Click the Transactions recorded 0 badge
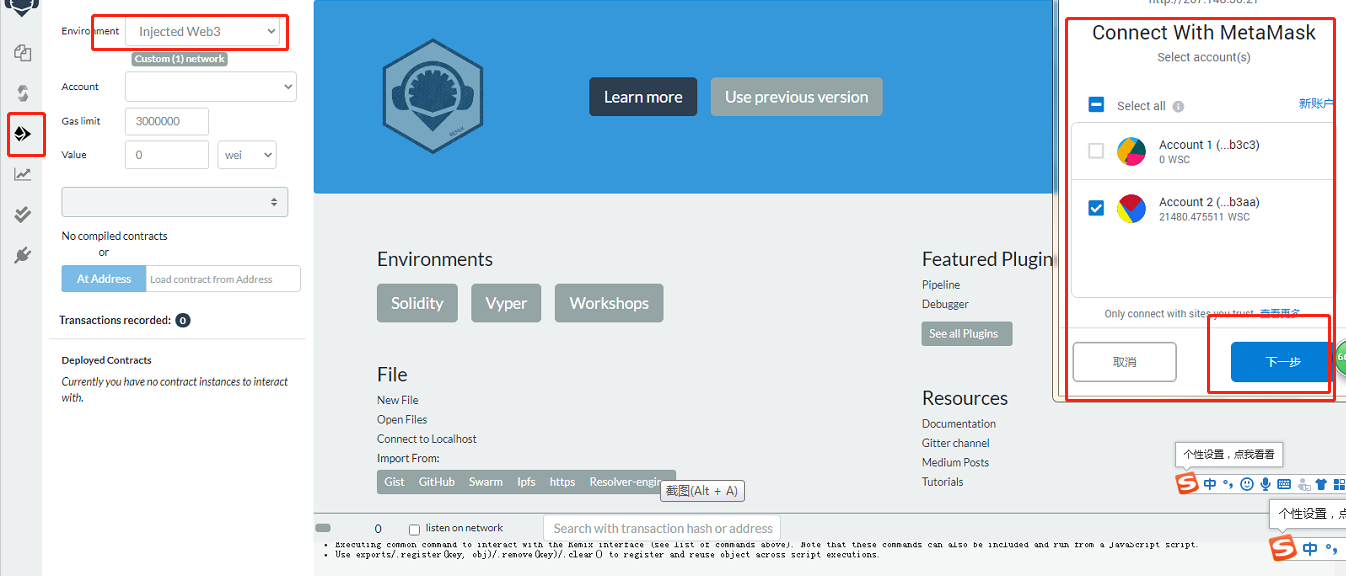The width and height of the screenshot is (1346, 576). [183, 321]
